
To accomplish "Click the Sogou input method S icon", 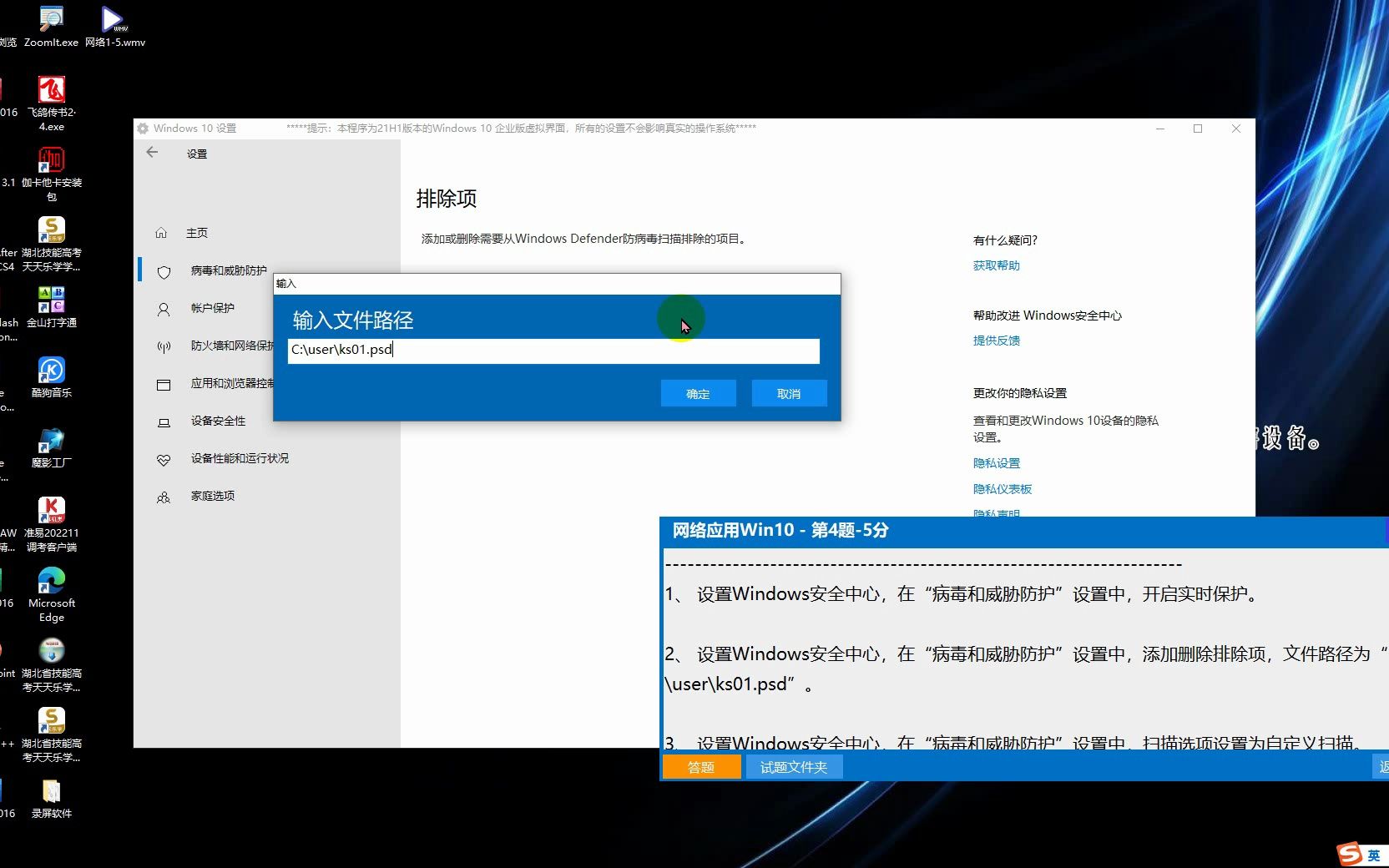I will (1349, 854).
